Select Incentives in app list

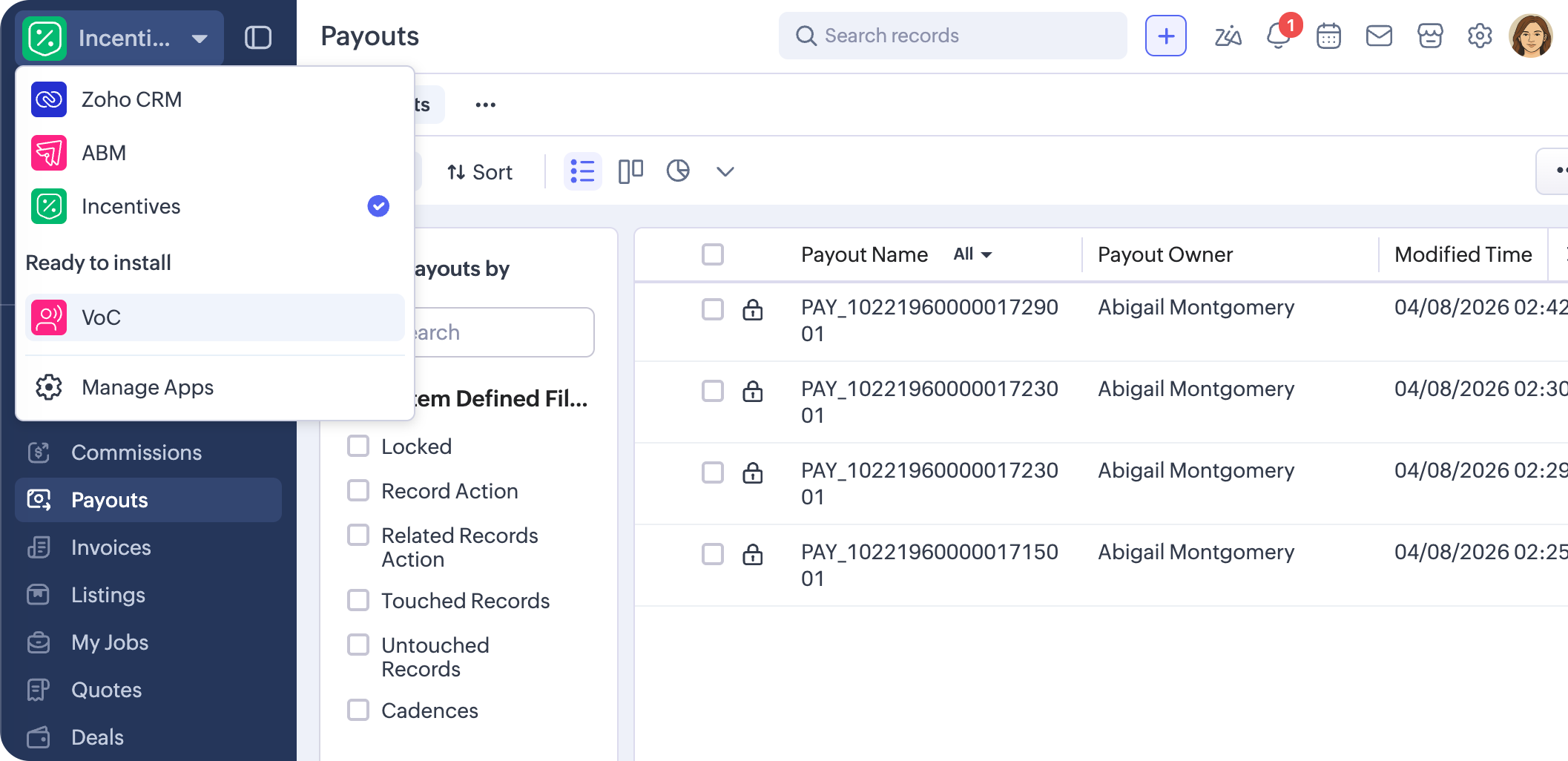click(x=215, y=206)
